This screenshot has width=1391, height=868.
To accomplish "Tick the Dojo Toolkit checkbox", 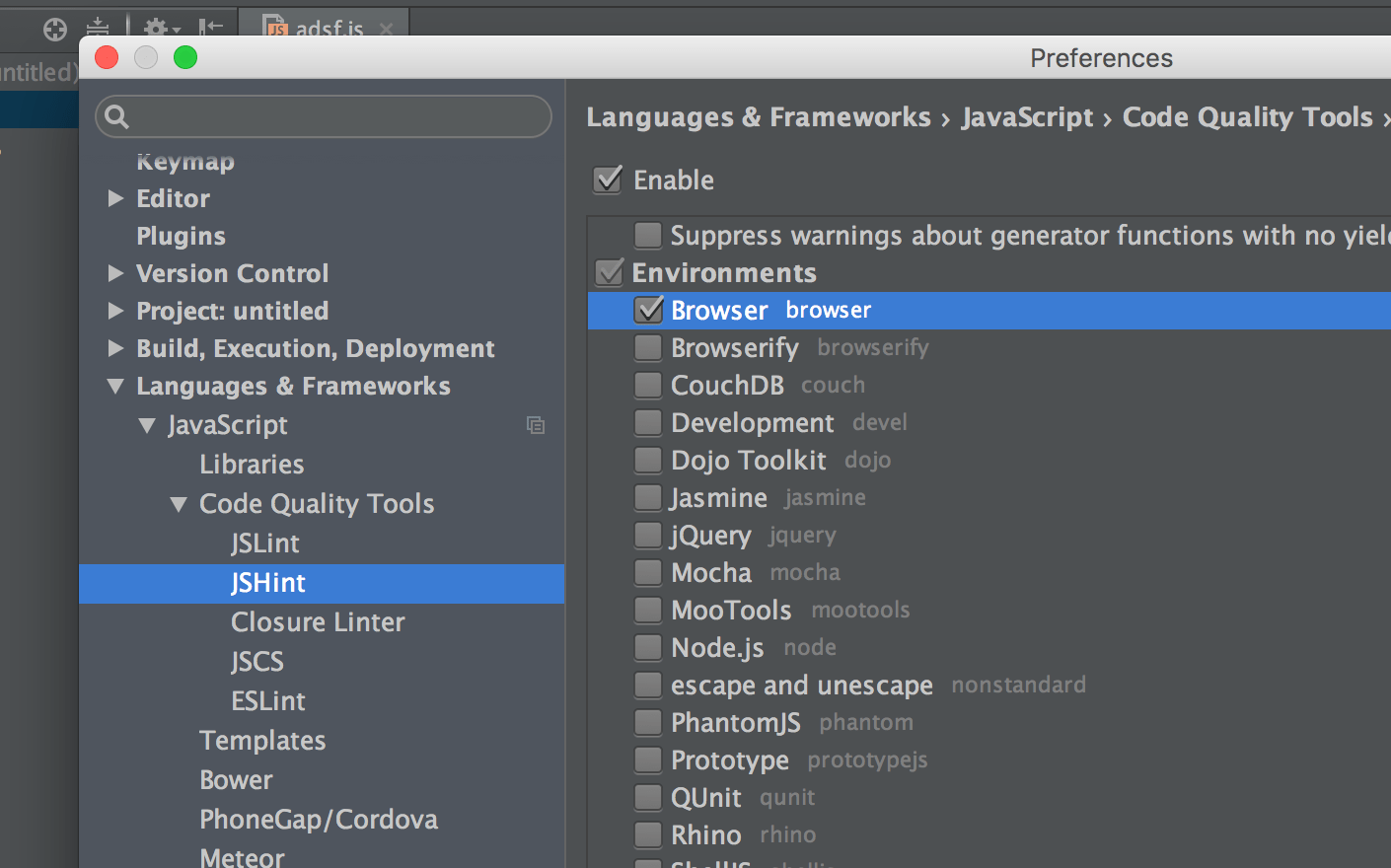I will 648,460.
